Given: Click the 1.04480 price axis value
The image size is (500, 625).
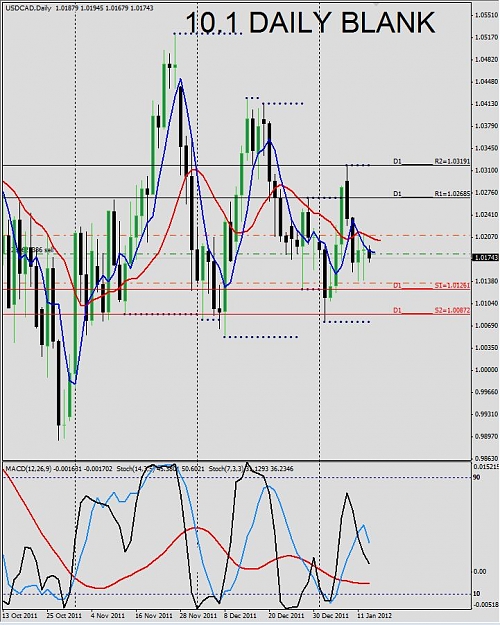Looking at the screenshot, I should point(486,82).
